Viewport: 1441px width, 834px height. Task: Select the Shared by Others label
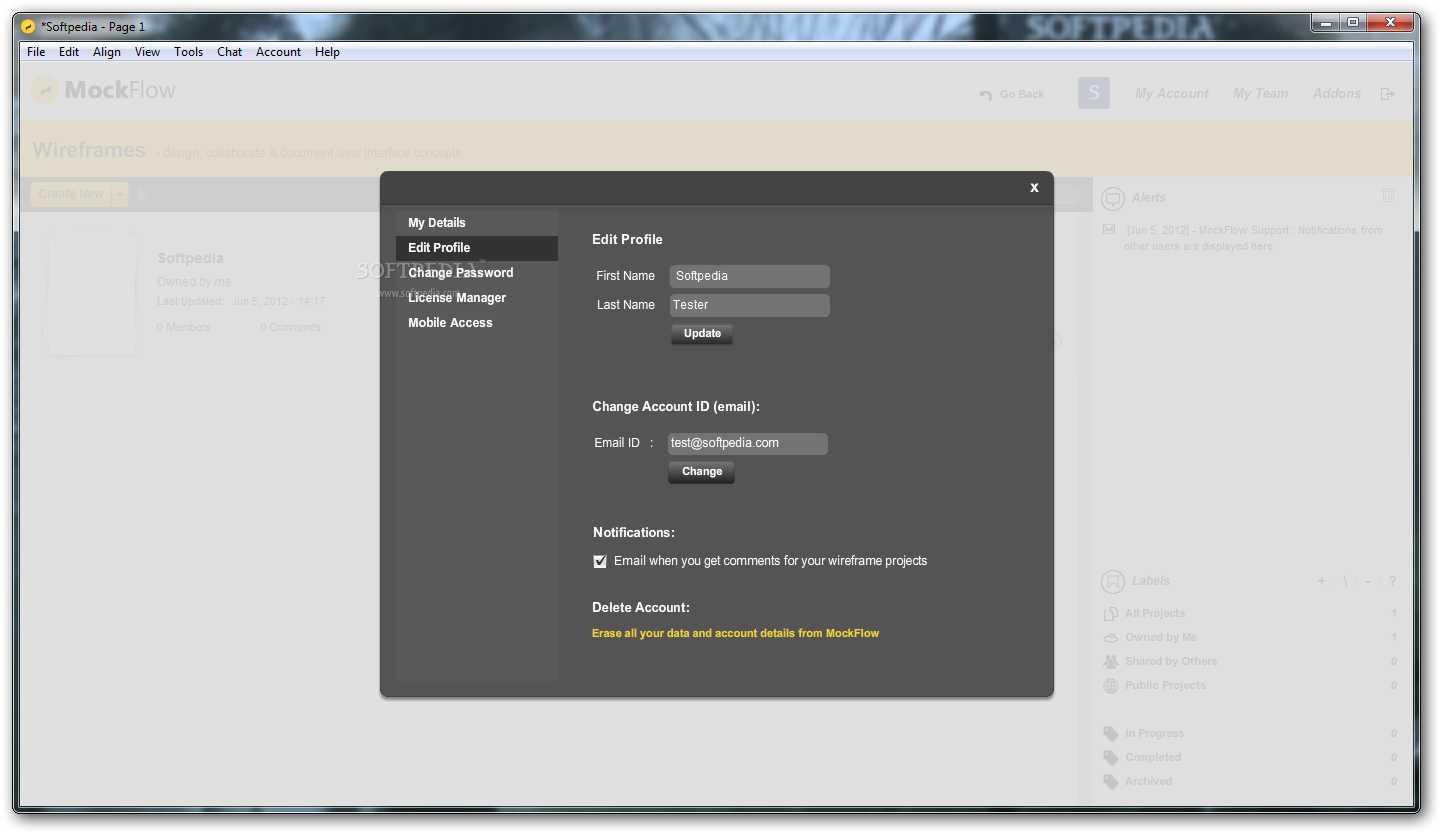pyautogui.click(x=1171, y=662)
